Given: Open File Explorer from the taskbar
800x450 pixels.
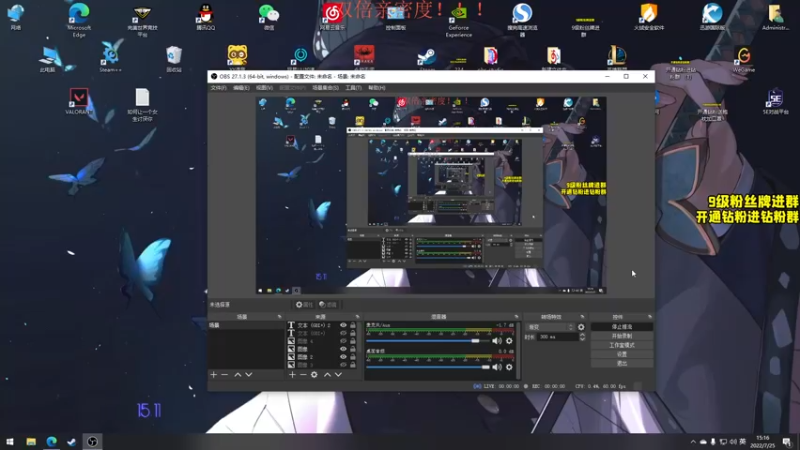Looking at the screenshot, I should pos(31,441).
